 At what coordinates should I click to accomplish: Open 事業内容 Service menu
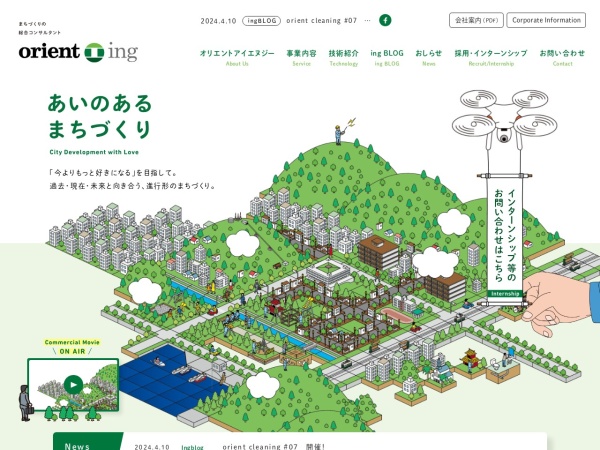point(302,58)
